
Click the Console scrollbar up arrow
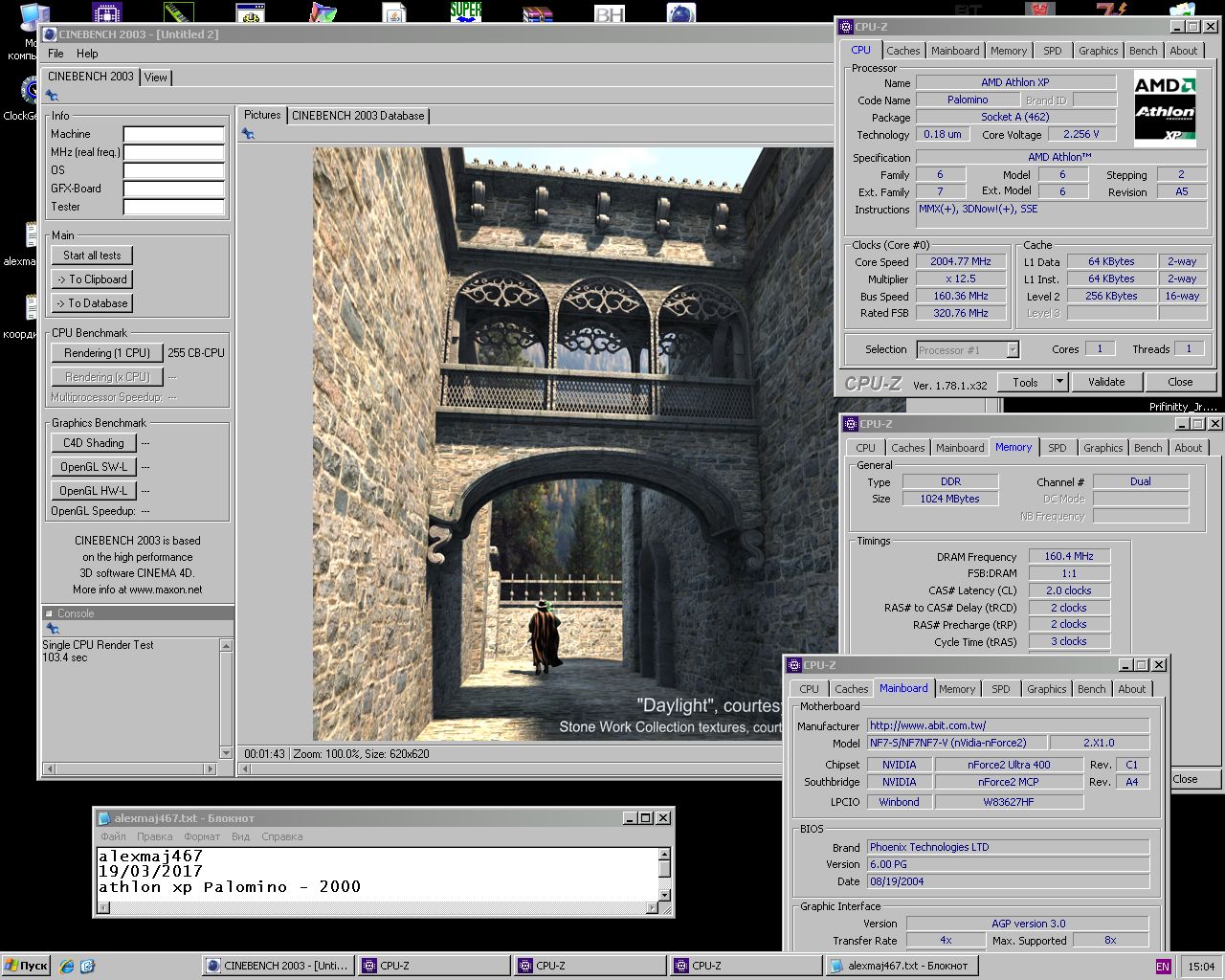click(227, 646)
